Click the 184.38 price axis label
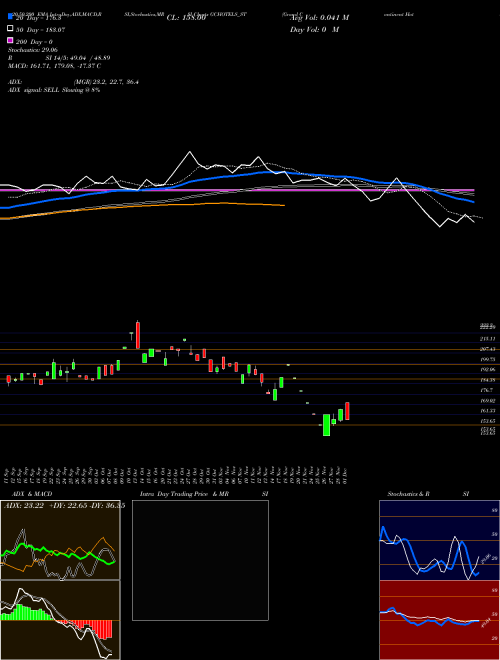Image resolution: width=500 pixels, height=660 pixels. pyautogui.click(x=488, y=380)
